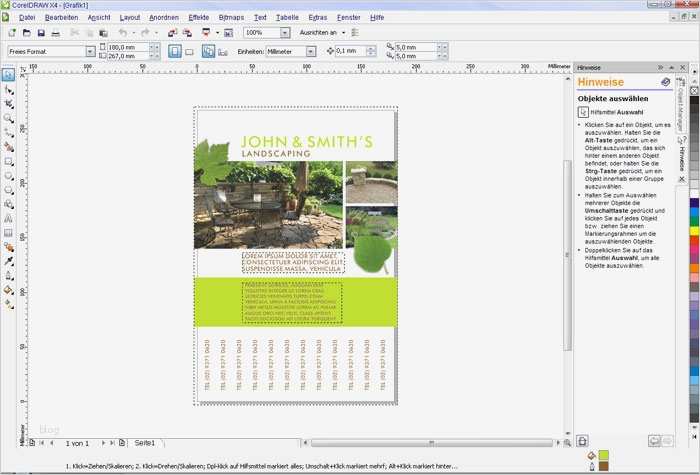
Task: Switch to the Seite1 page tab
Action: pyautogui.click(x=144, y=442)
